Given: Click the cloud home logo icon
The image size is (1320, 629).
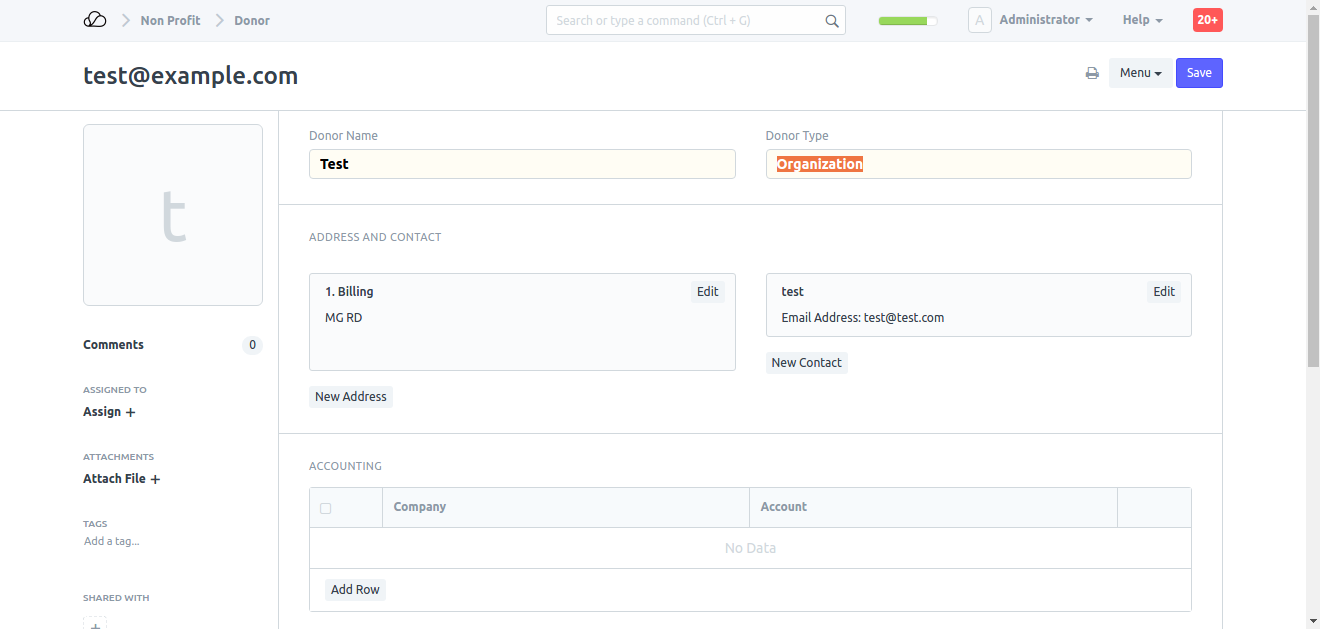Looking at the screenshot, I should [95, 20].
